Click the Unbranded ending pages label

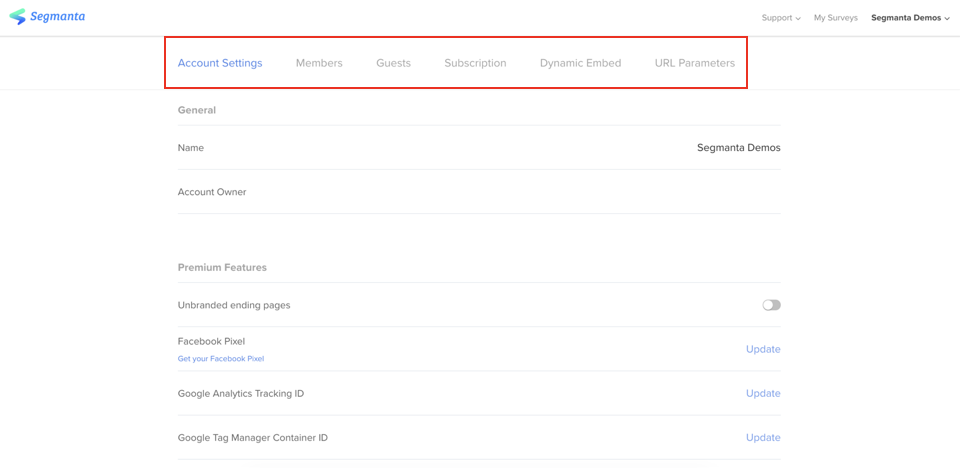click(x=234, y=305)
